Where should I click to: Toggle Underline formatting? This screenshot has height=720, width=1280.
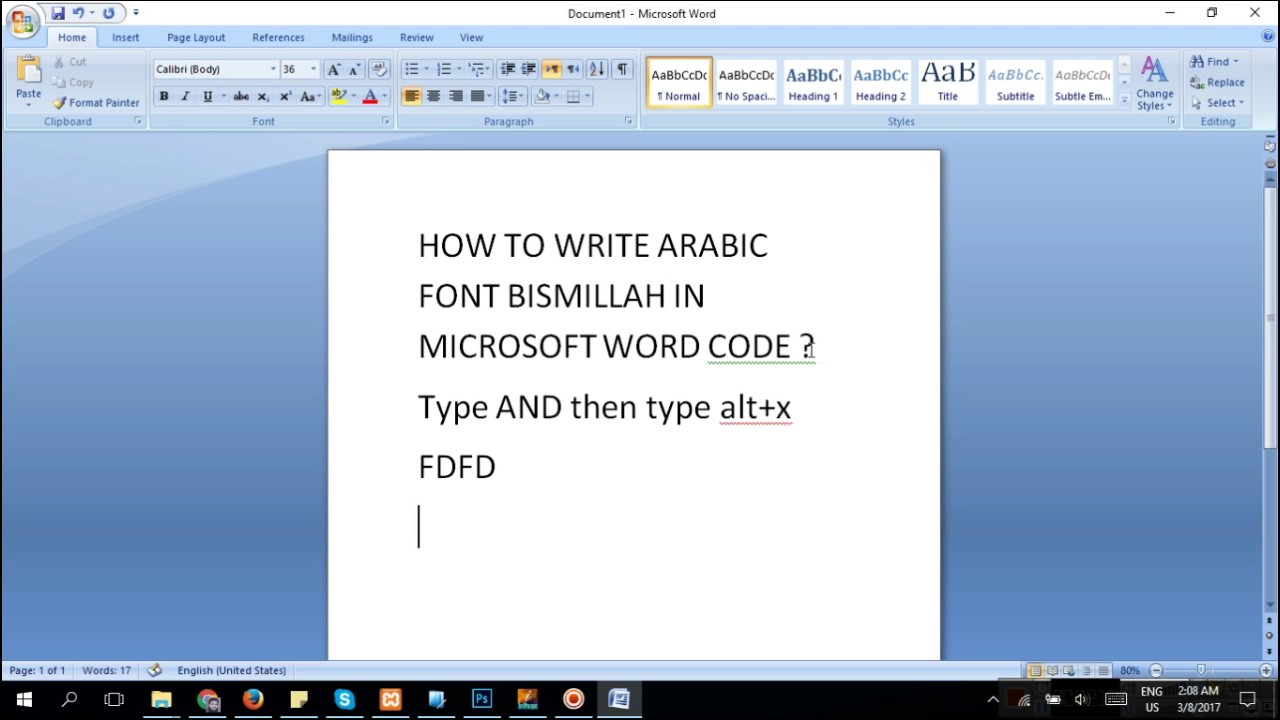207,96
